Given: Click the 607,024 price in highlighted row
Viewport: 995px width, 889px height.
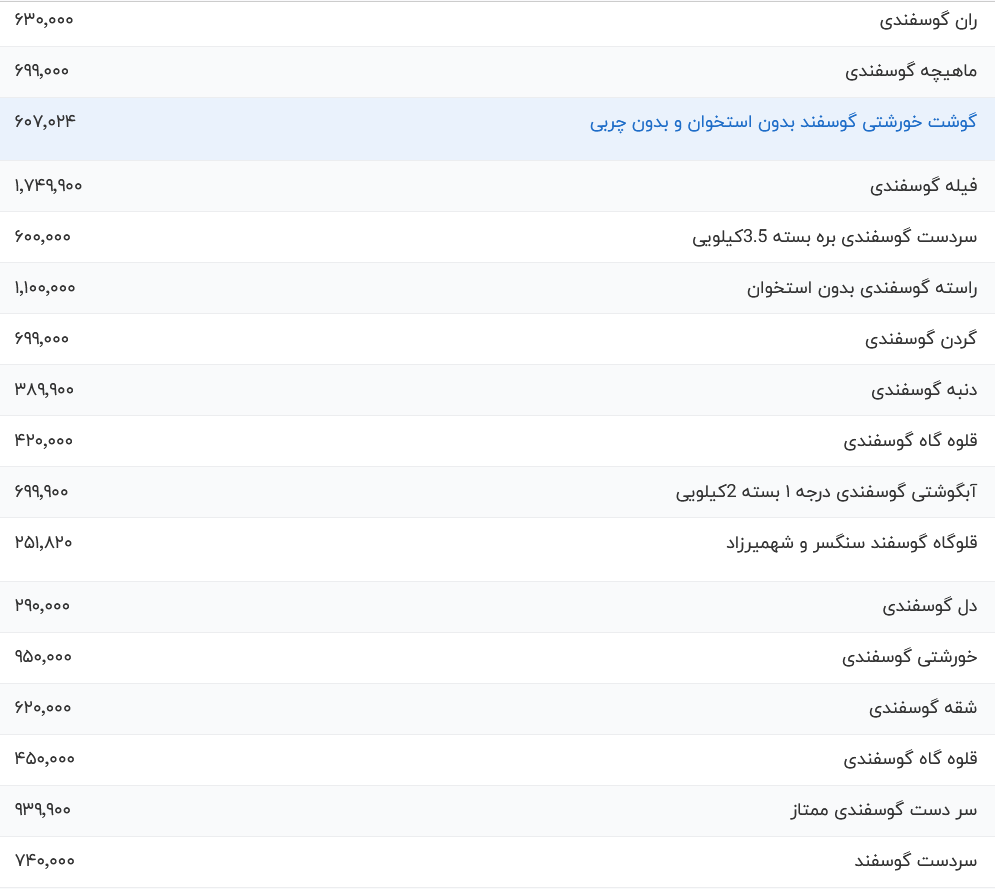Looking at the screenshot, I should (45, 121).
